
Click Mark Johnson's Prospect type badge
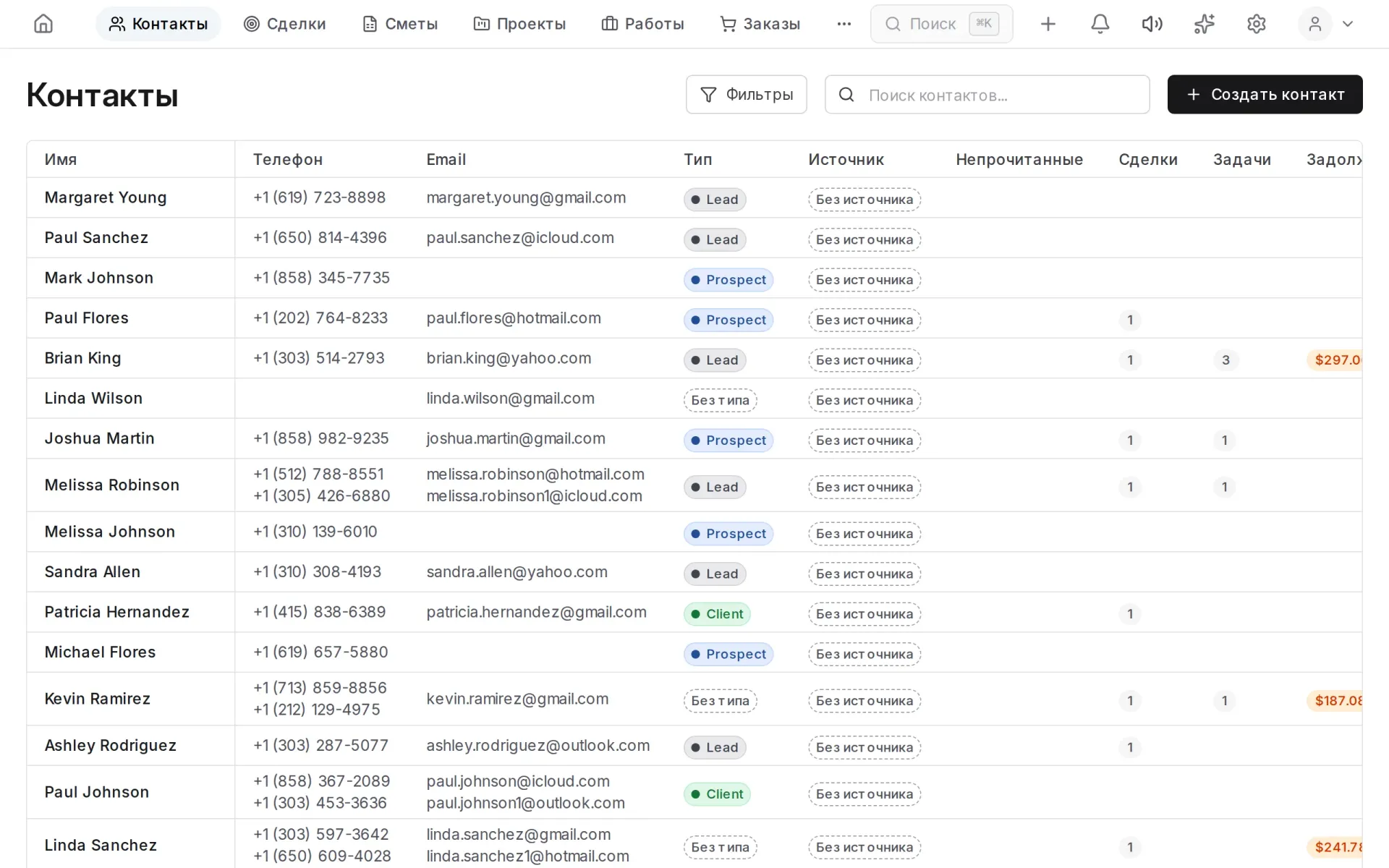[729, 280]
